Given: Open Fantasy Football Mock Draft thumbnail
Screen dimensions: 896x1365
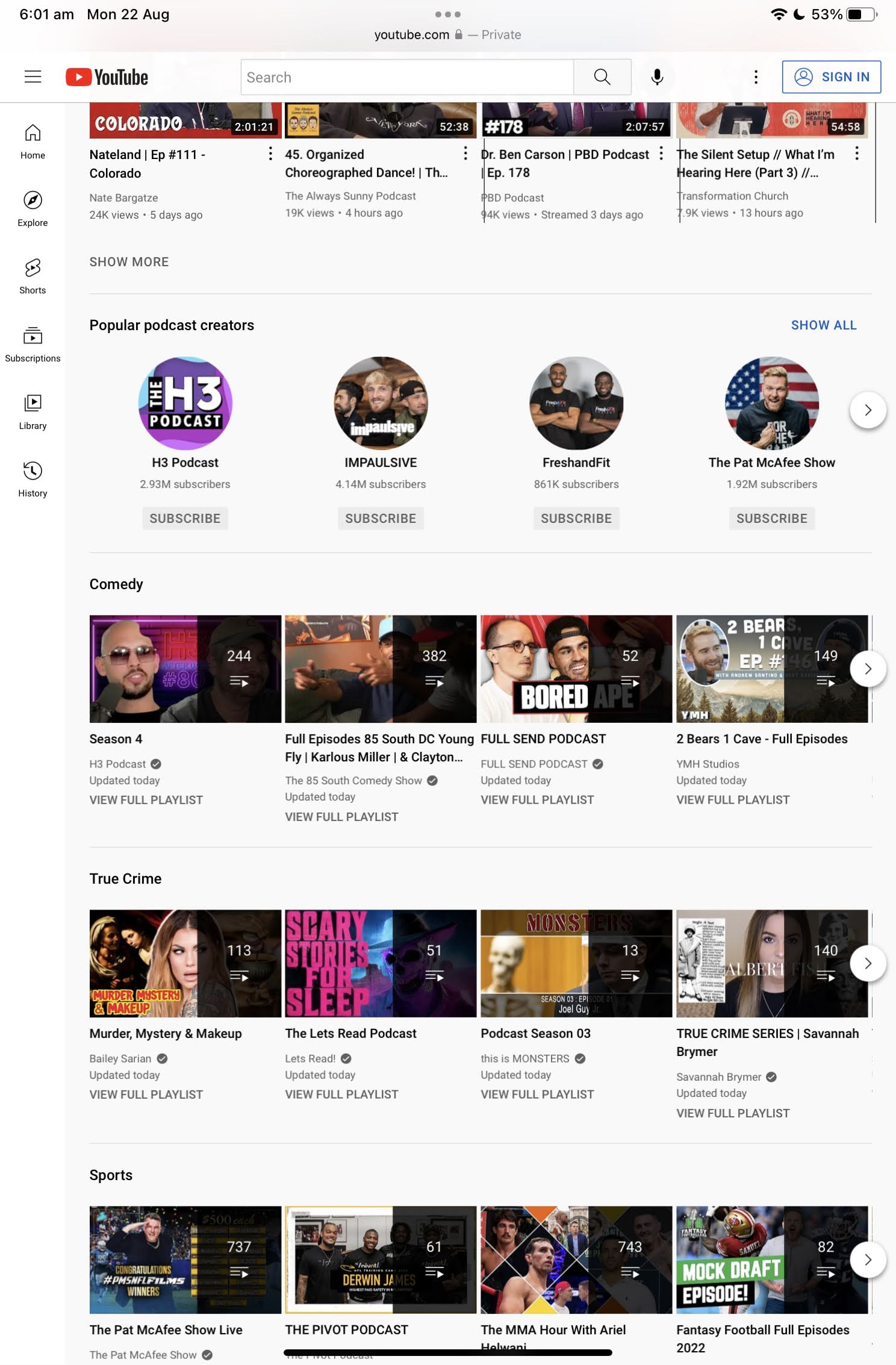Looking at the screenshot, I should [772, 1260].
